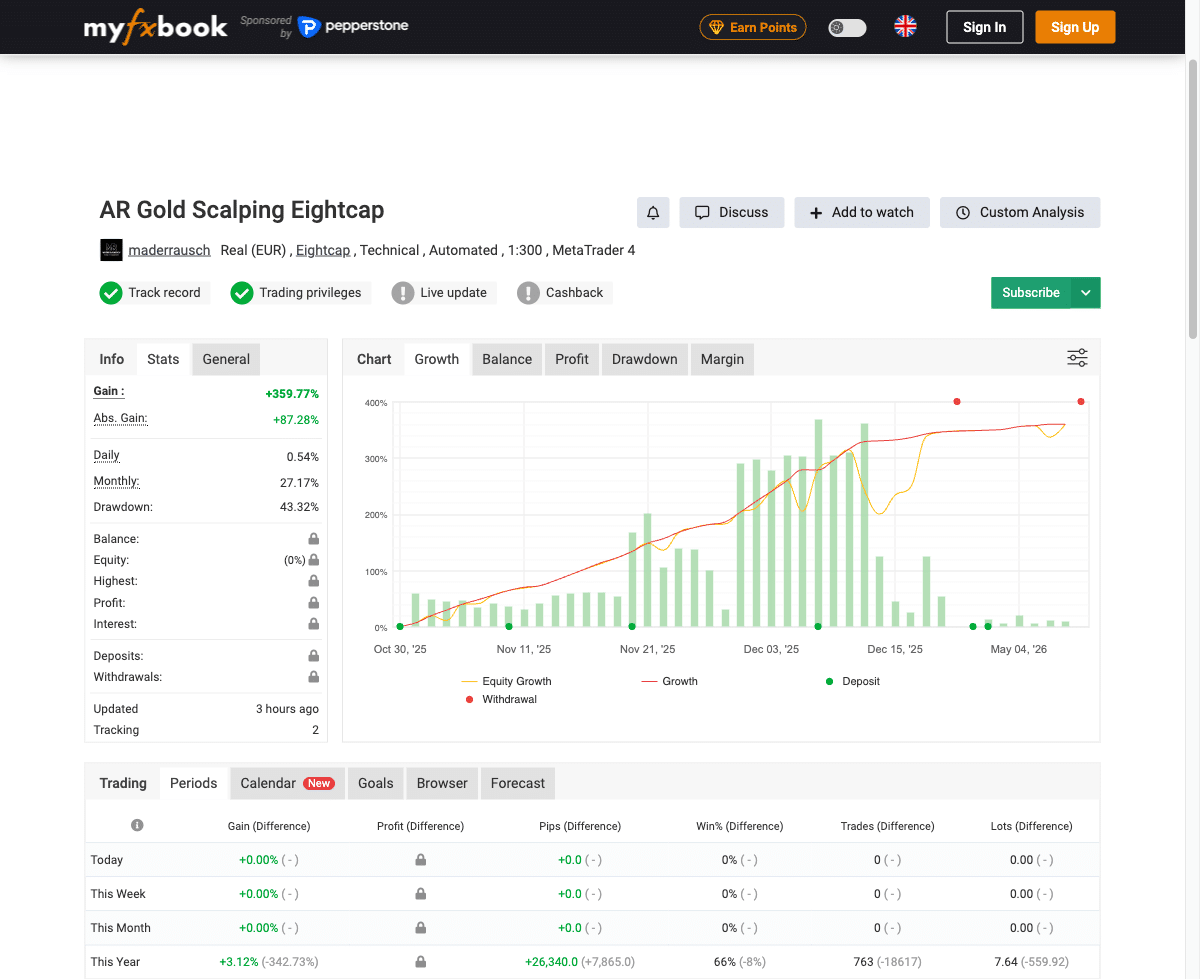Click the notification bell icon
1200x979 pixels.
[653, 212]
